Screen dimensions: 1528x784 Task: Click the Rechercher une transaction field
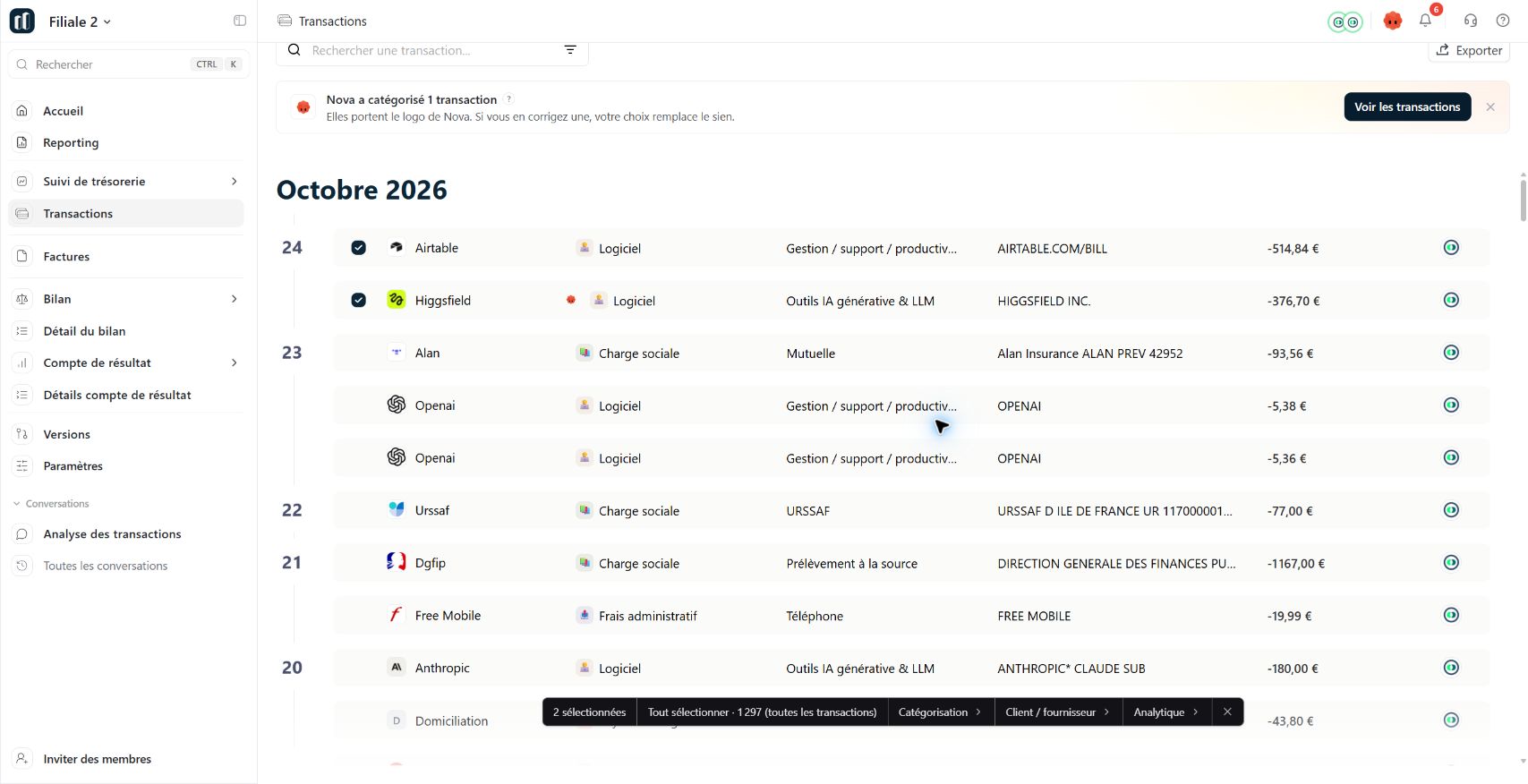[432, 51]
